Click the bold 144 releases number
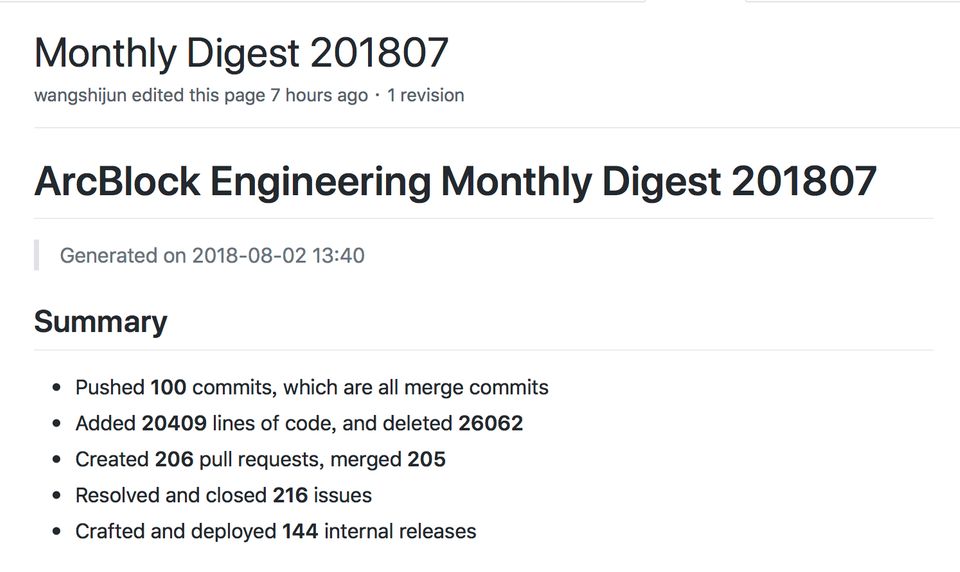The width and height of the screenshot is (960, 572). (300, 531)
